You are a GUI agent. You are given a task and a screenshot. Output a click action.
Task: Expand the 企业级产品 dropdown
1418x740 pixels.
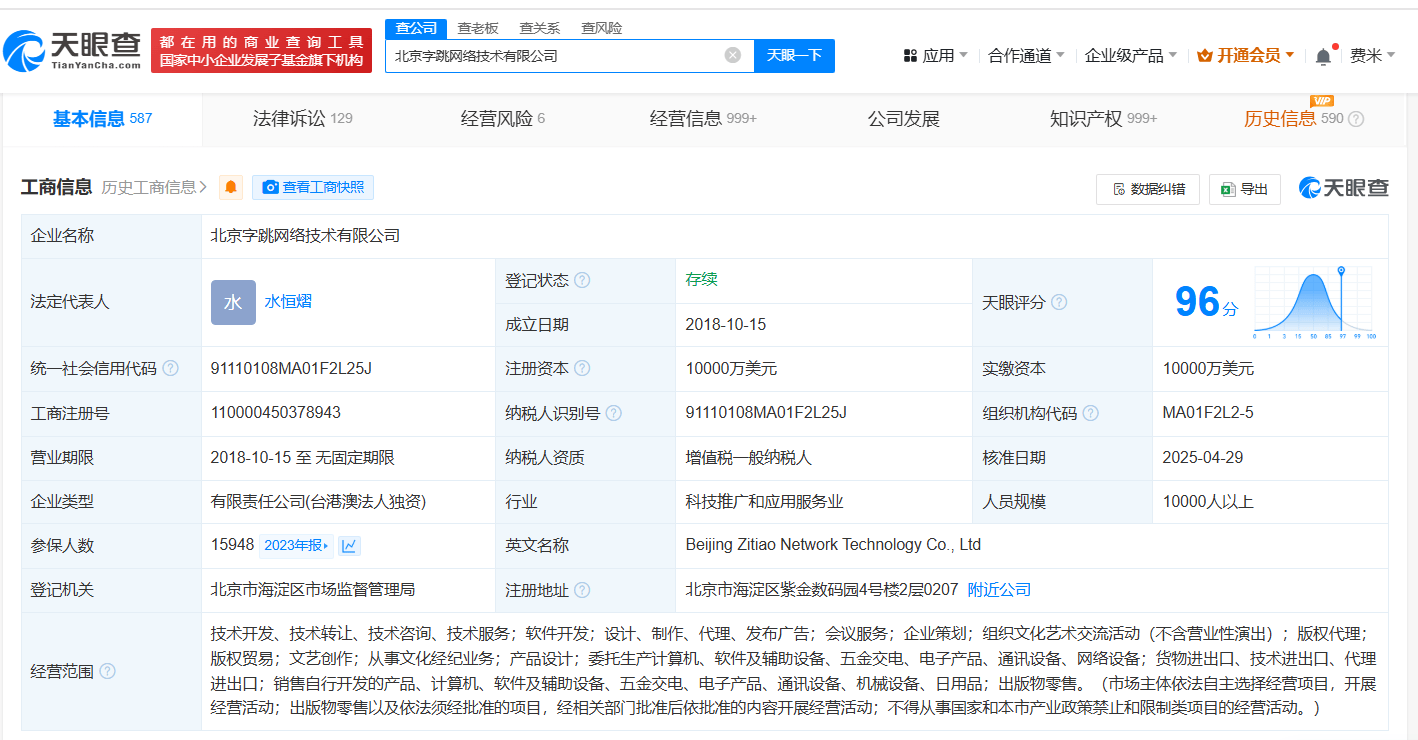[1130, 56]
